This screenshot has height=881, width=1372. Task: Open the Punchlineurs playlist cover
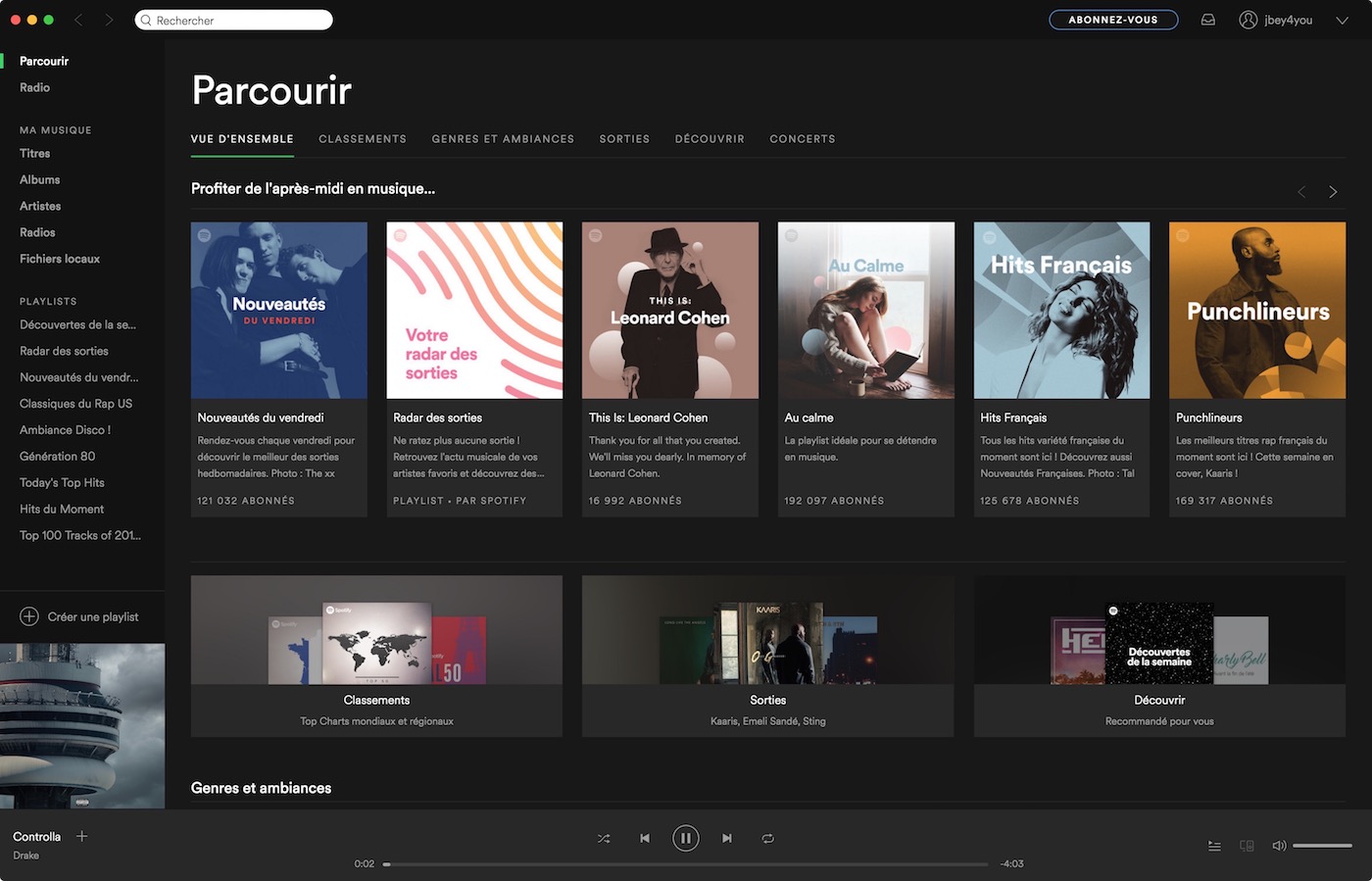coord(1257,311)
